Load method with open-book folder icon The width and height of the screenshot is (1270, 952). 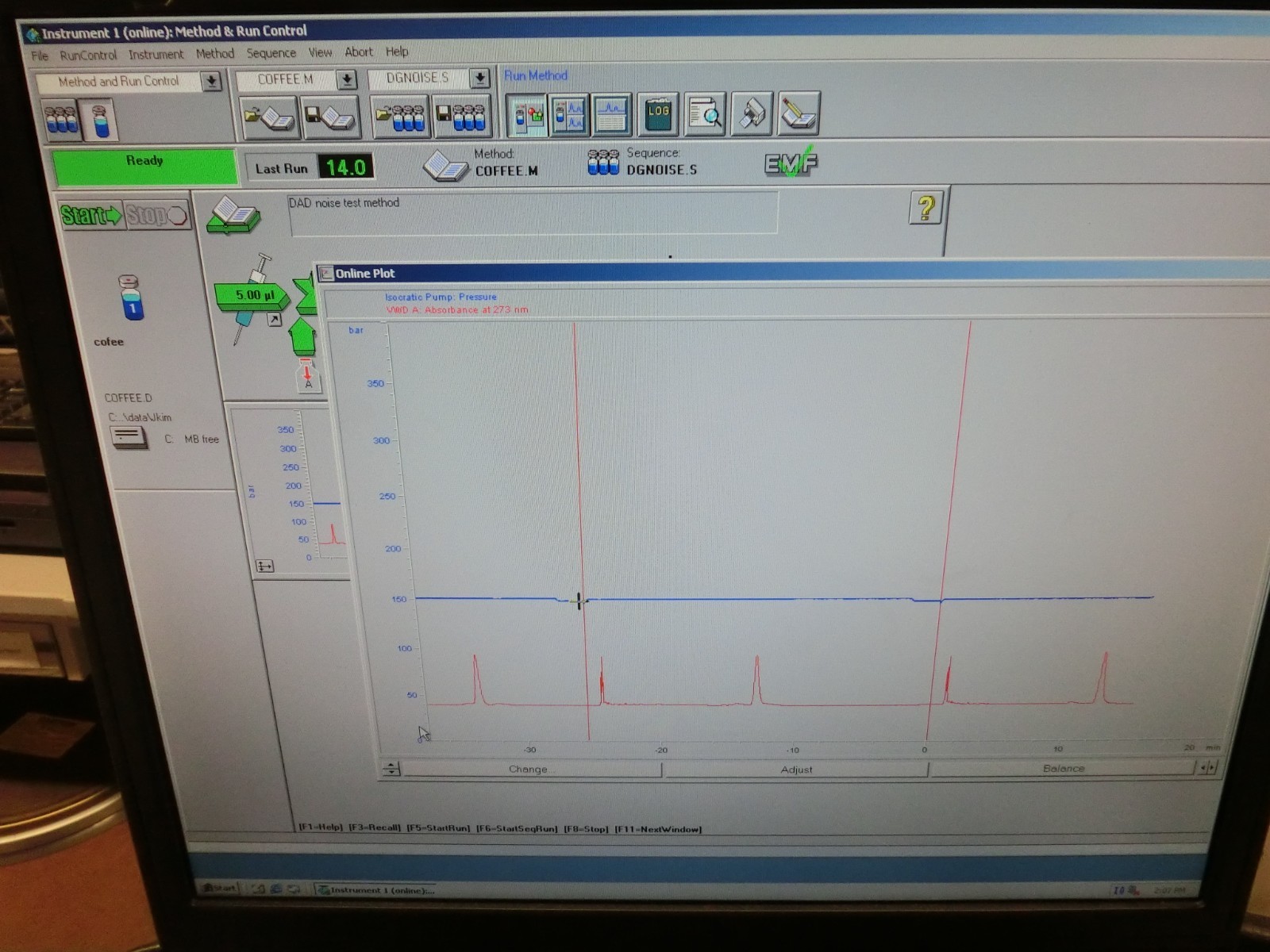tap(269, 117)
